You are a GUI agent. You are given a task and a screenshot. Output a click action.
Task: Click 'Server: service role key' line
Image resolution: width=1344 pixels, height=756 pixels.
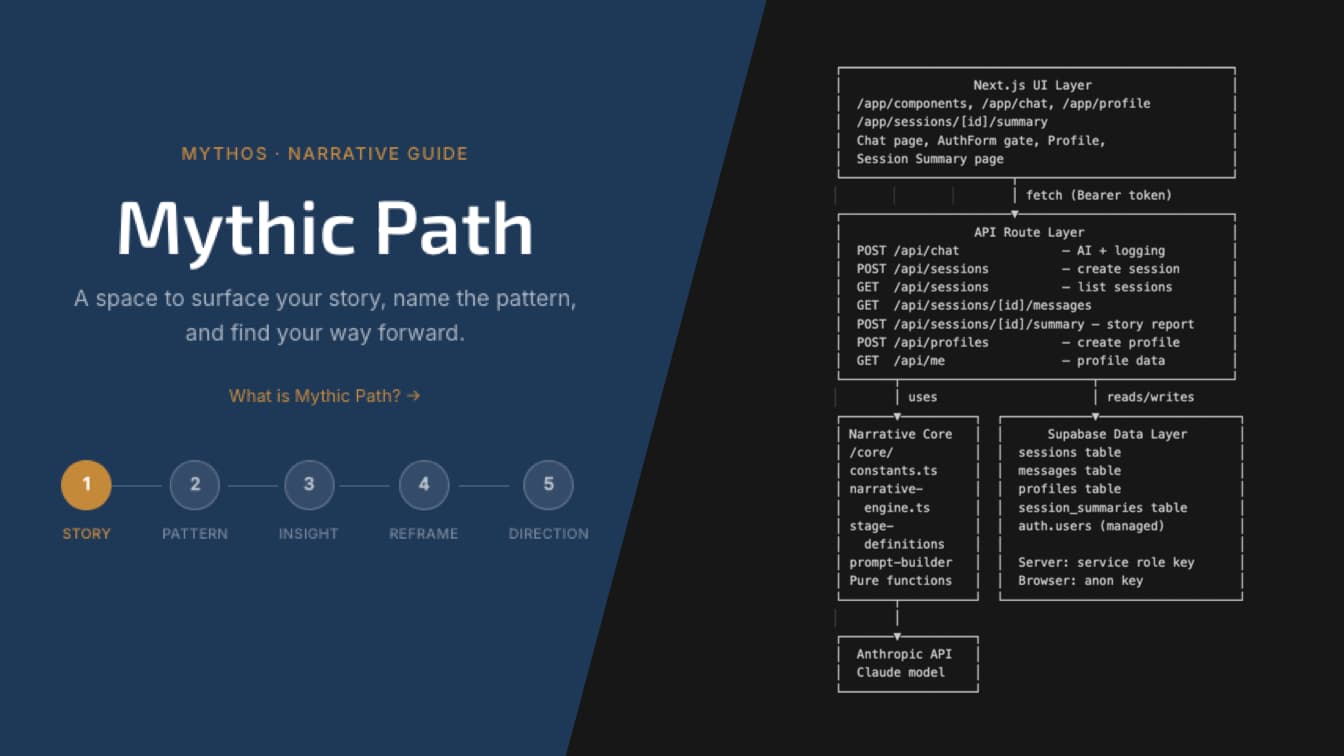(x=1106, y=562)
